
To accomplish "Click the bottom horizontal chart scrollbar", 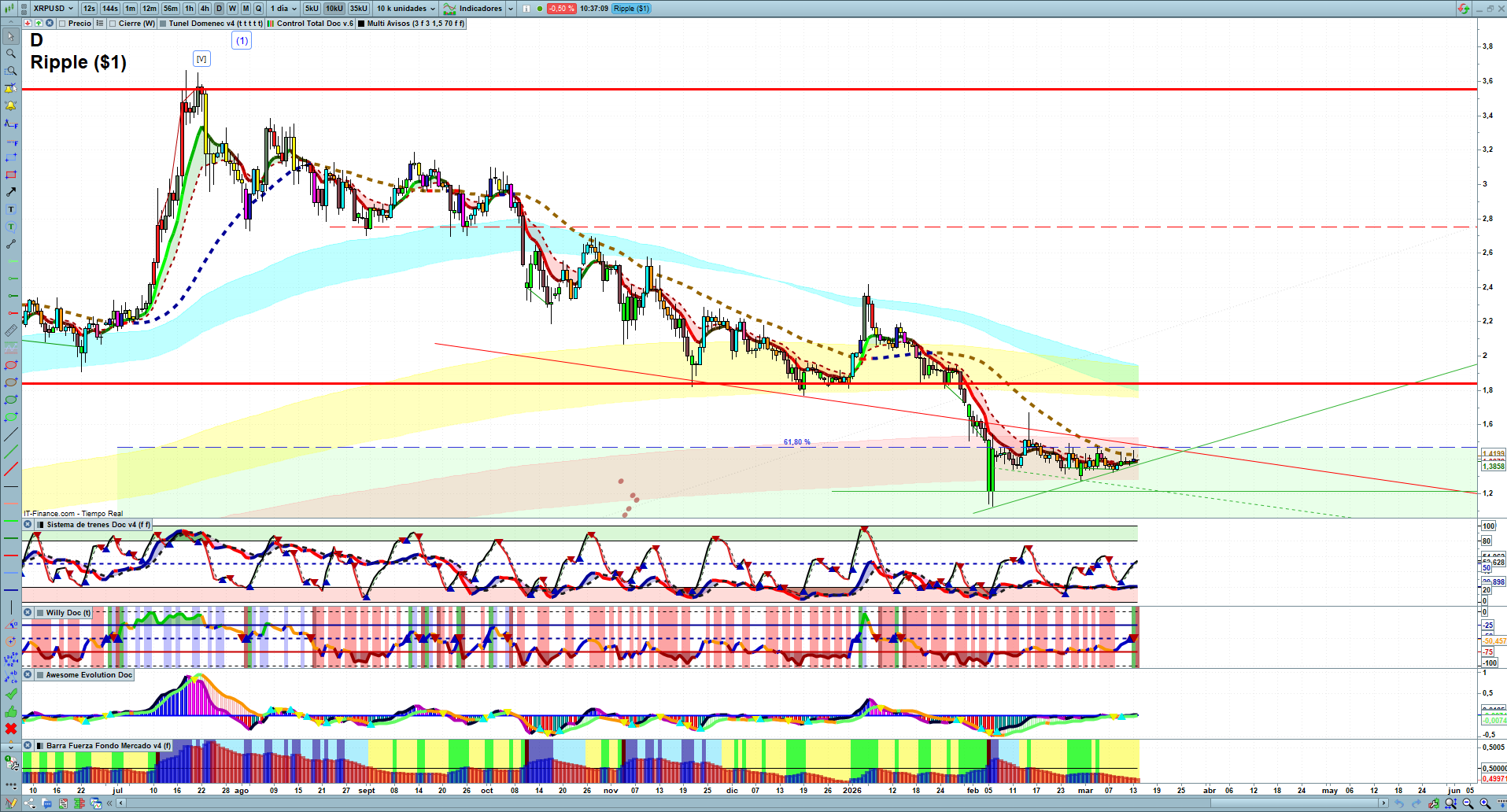I will (x=754, y=803).
